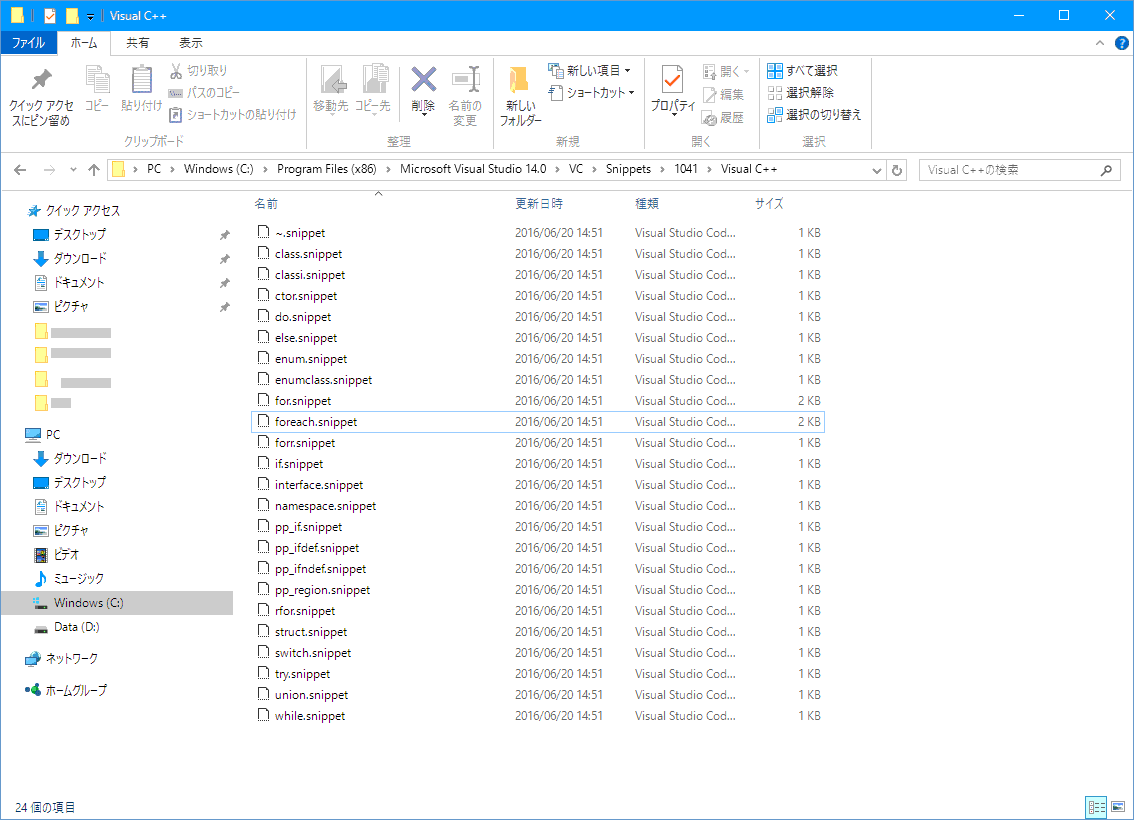Click the 貼り付け clipboard icon

pos(141,79)
